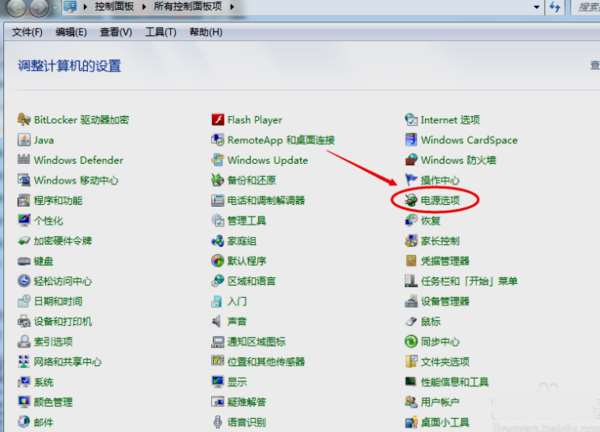This screenshot has width=600, height=432.
Task: Open the 颜色管理 link
Action: click(53, 402)
